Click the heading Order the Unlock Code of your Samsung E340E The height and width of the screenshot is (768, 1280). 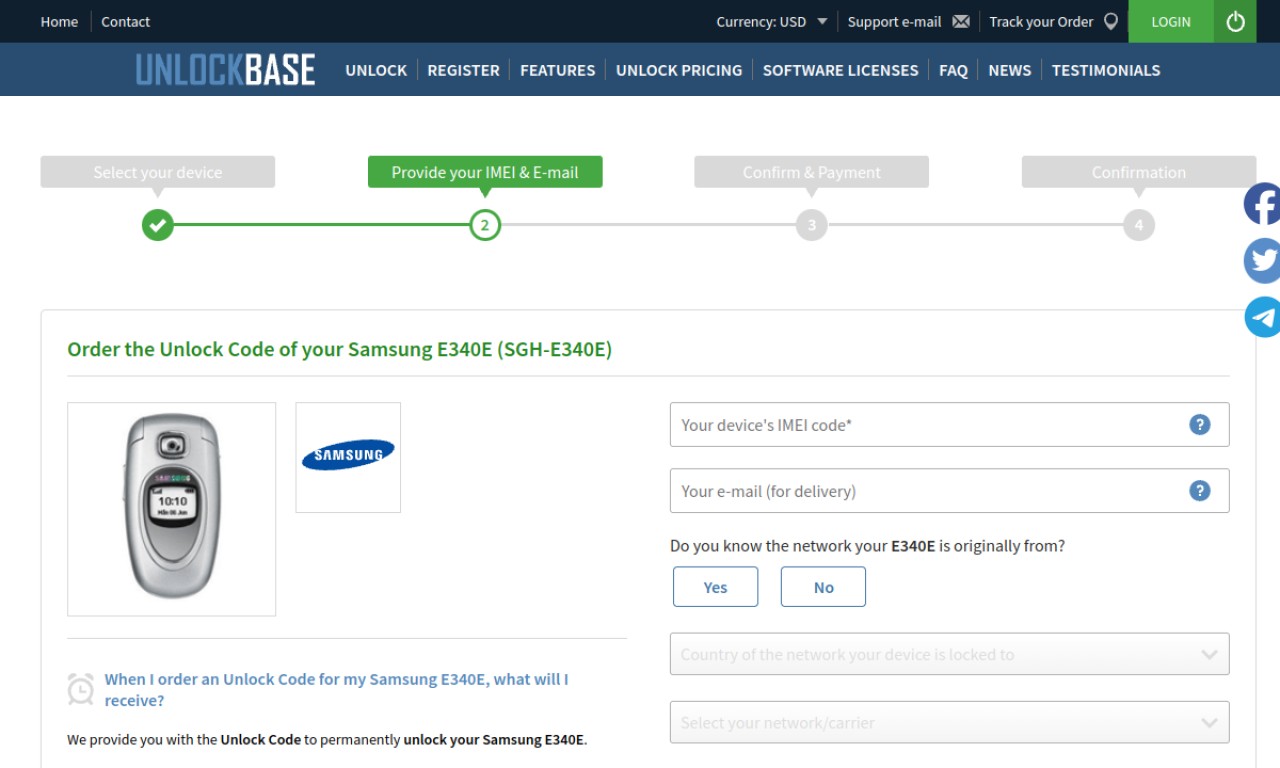339,349
